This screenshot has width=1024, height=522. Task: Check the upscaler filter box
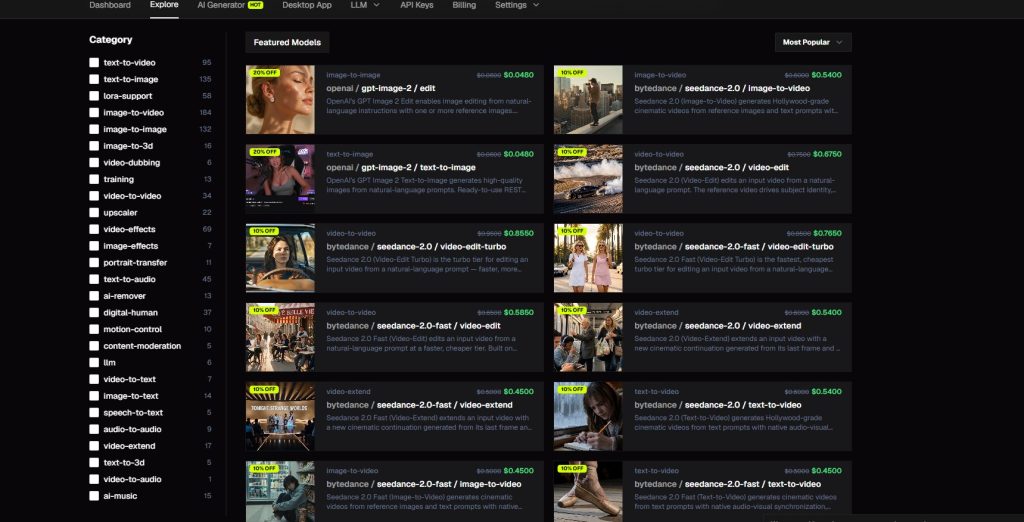tap(94, 212)
